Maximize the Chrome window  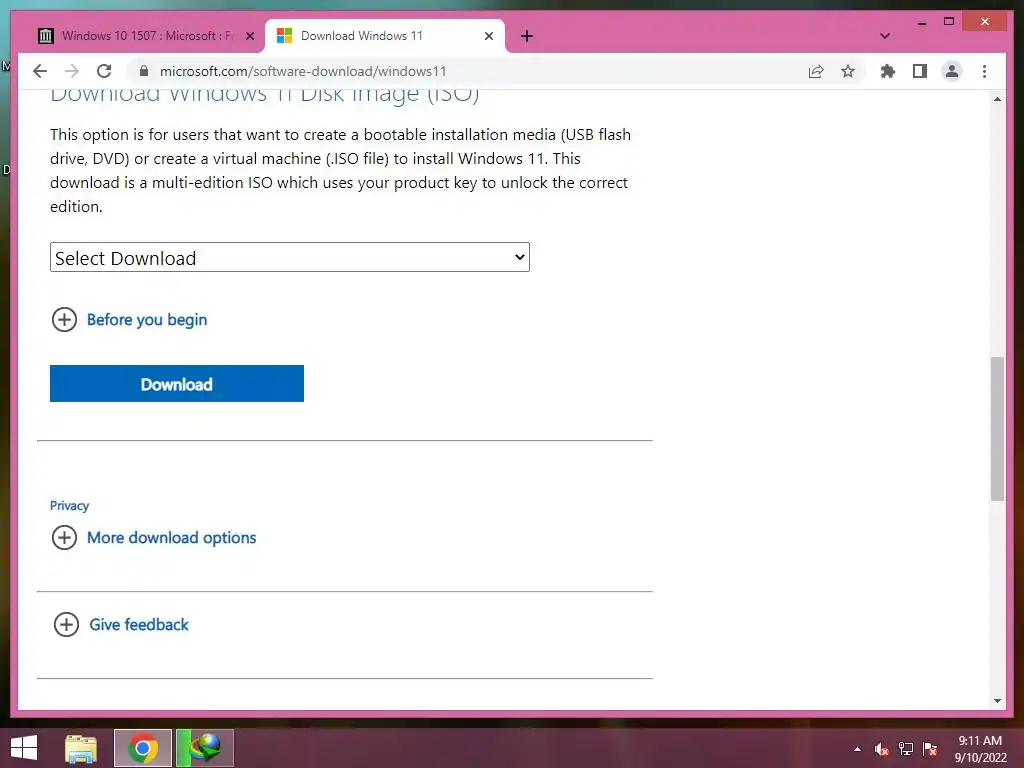949,22
